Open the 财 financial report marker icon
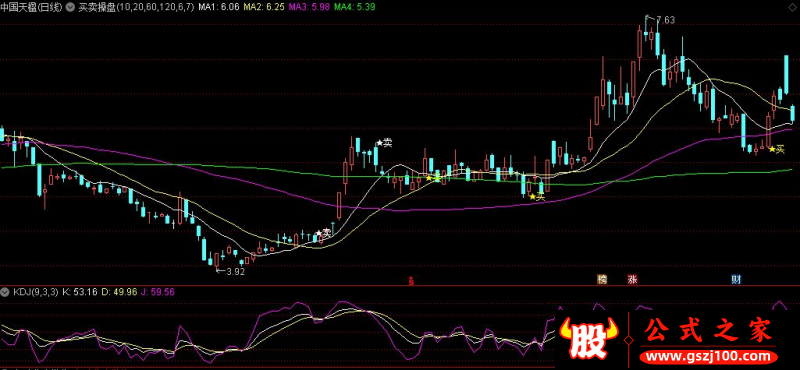The width and height of the screenshot is (800, 370). (x=736, y=279)
